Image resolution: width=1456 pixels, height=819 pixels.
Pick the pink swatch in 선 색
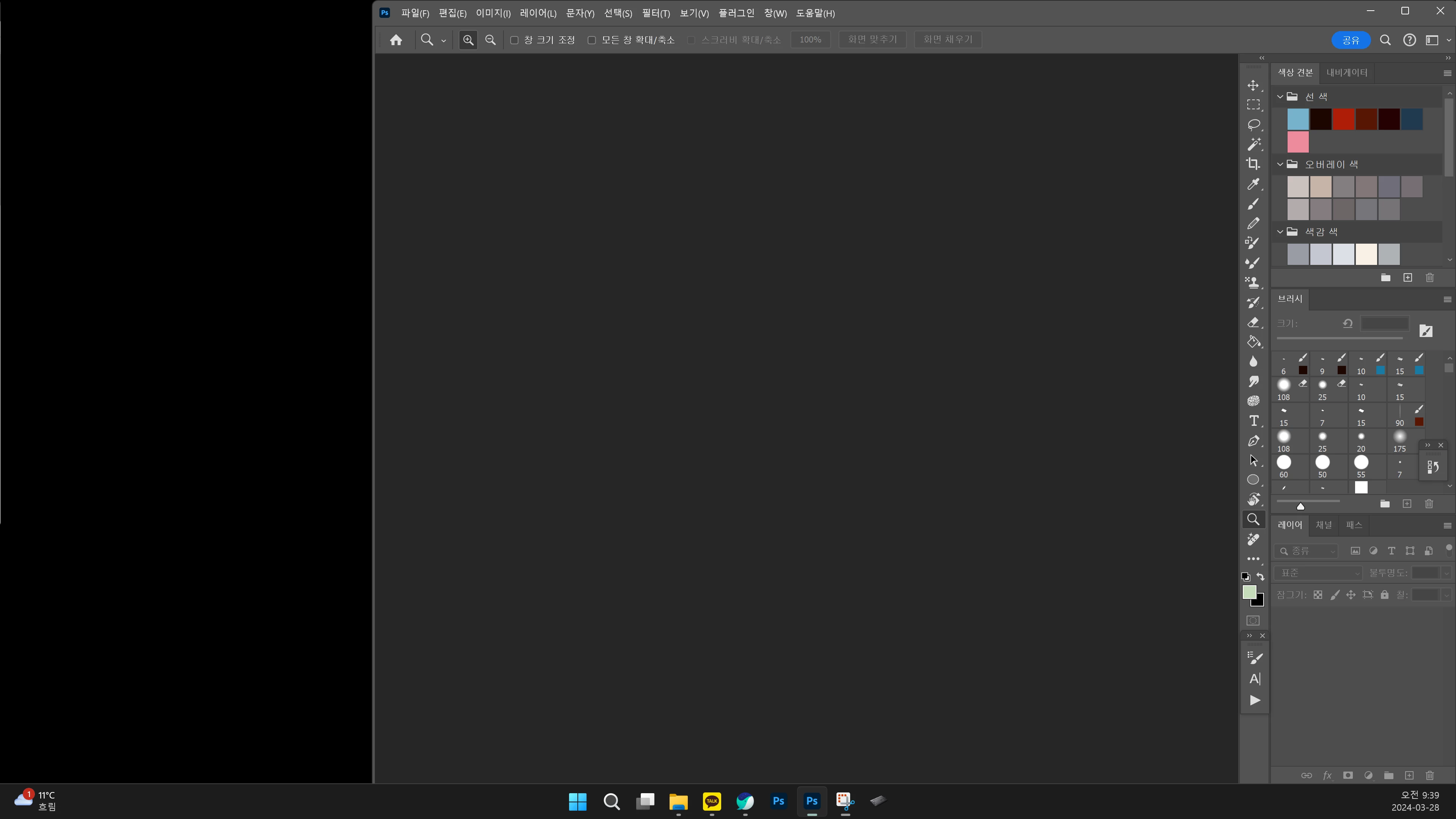tap(1298, 142)
